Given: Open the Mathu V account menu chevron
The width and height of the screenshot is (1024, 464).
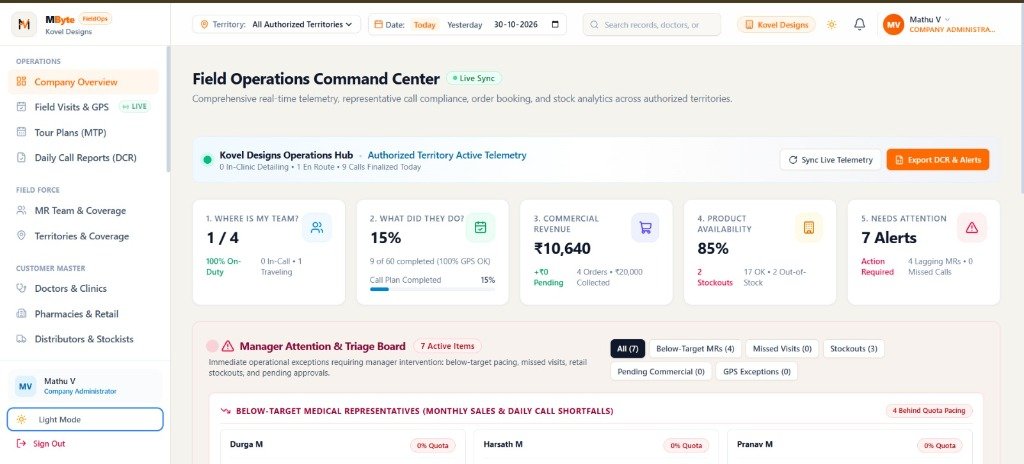Looking at the screenshot, I should [x=948, y=20].
